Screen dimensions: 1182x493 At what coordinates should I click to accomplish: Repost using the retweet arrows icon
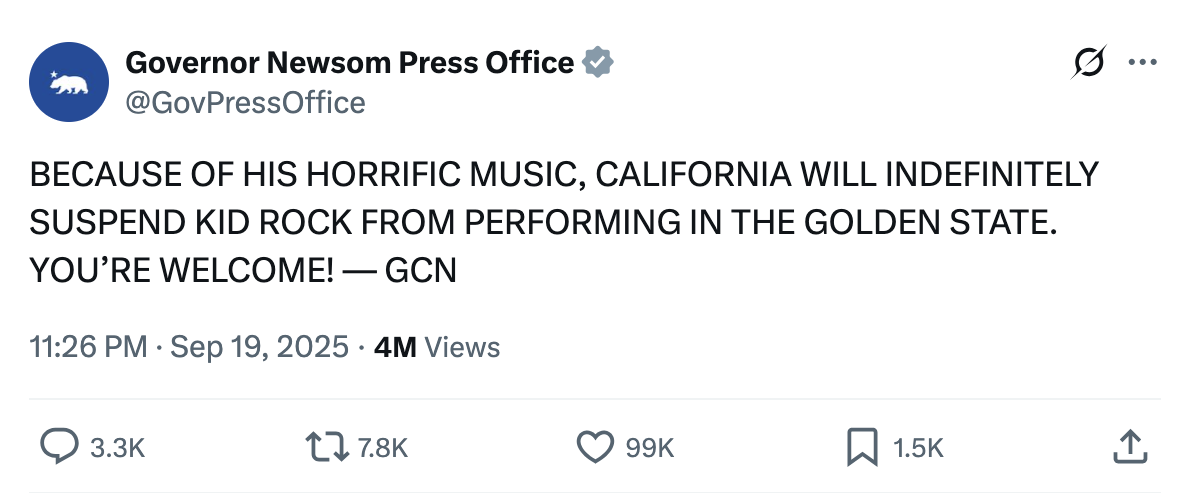click(327, 446)
